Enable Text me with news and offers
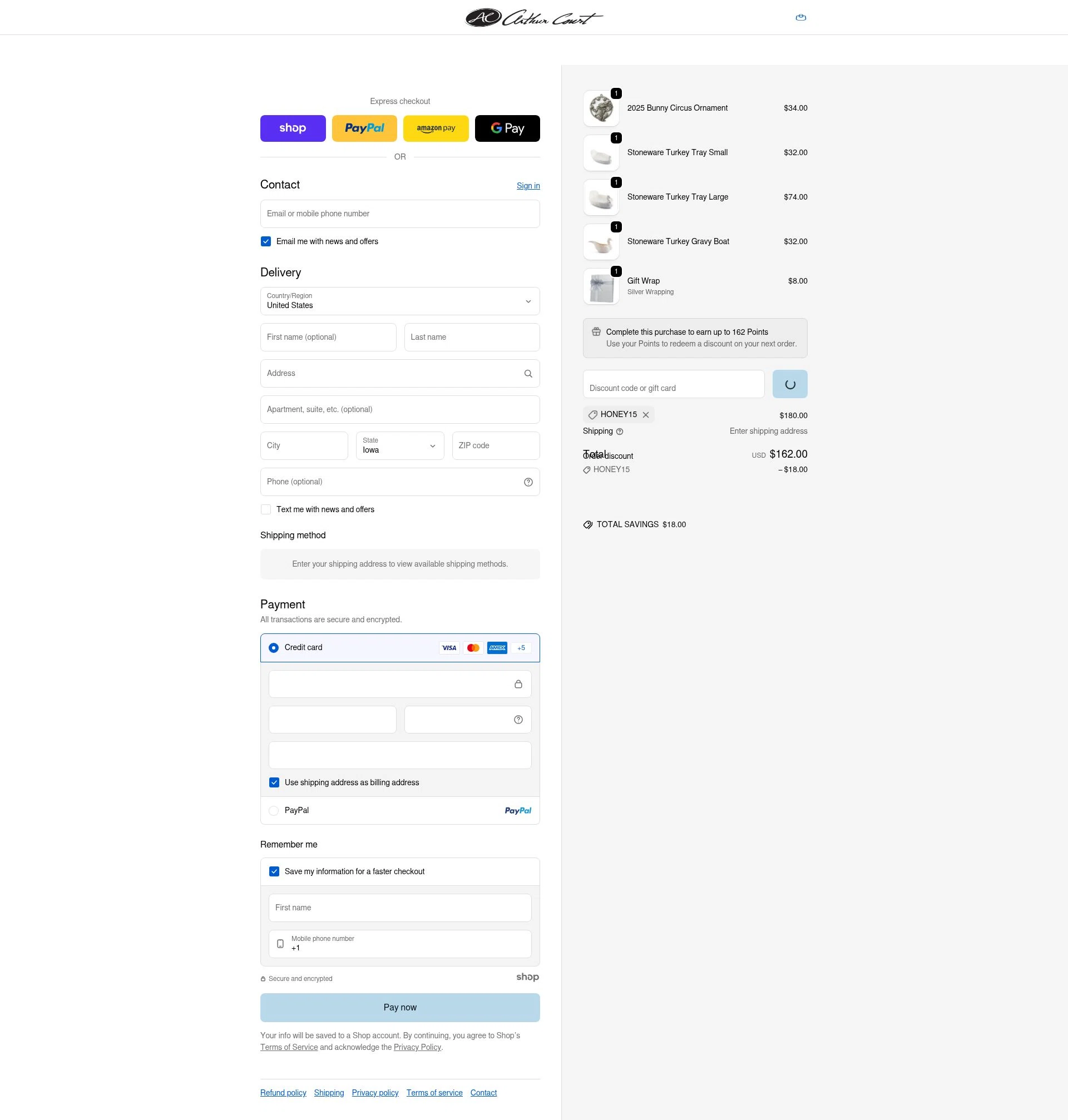 coord(265,509)
